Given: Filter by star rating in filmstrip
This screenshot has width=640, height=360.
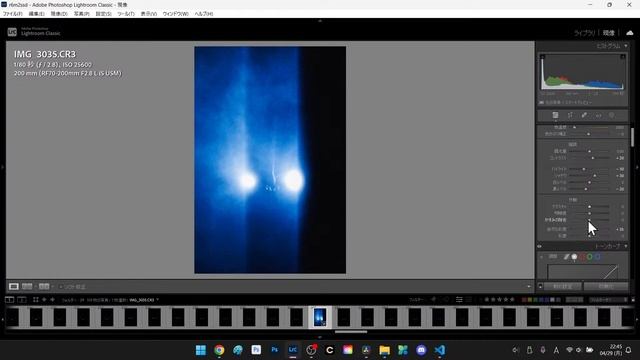Looking at the screenshot, I should point(499,300).
